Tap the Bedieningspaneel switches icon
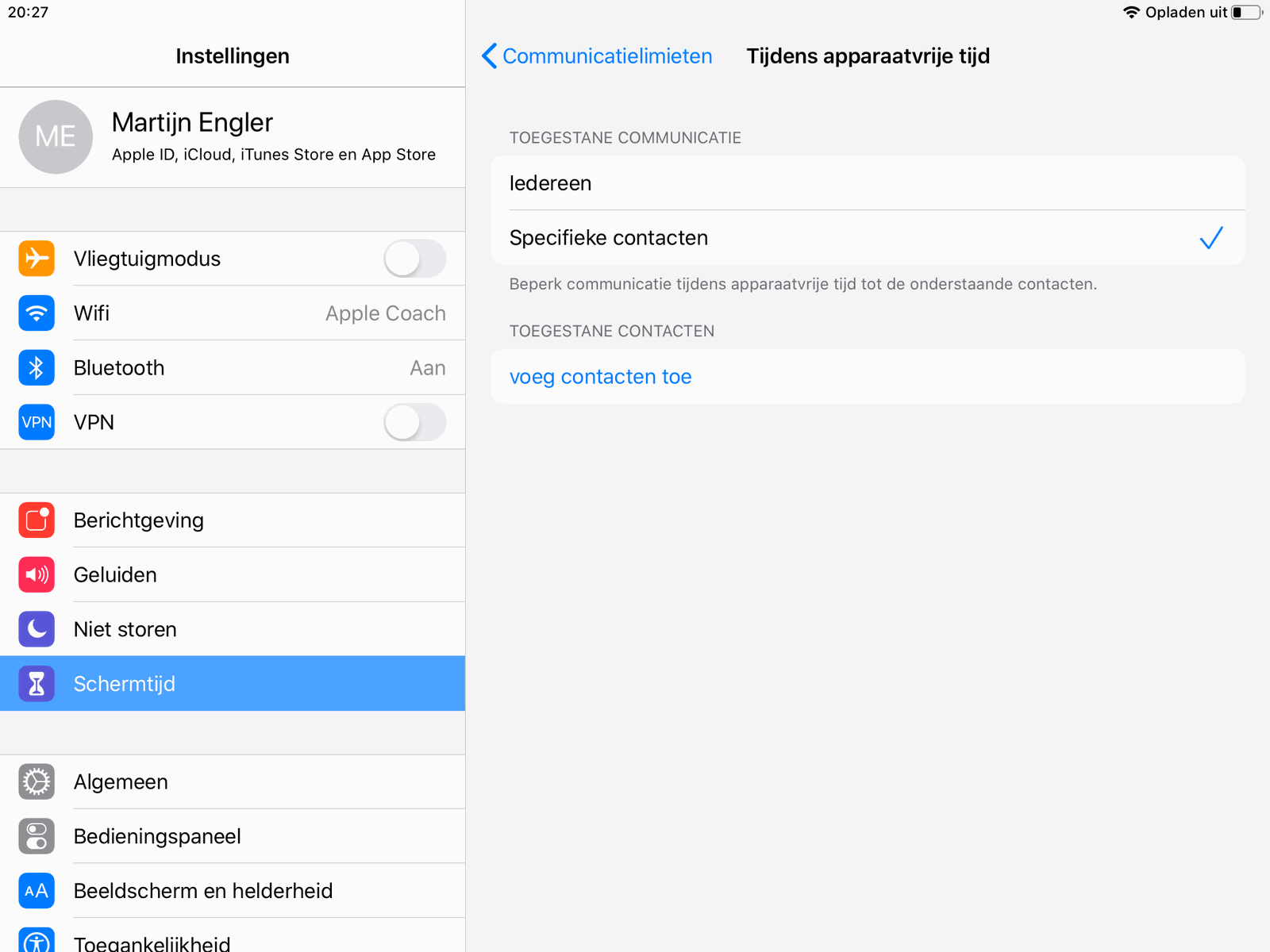The height and width of the screenshot is (952, 1270). pyautogui.click(x=37, y=836)
